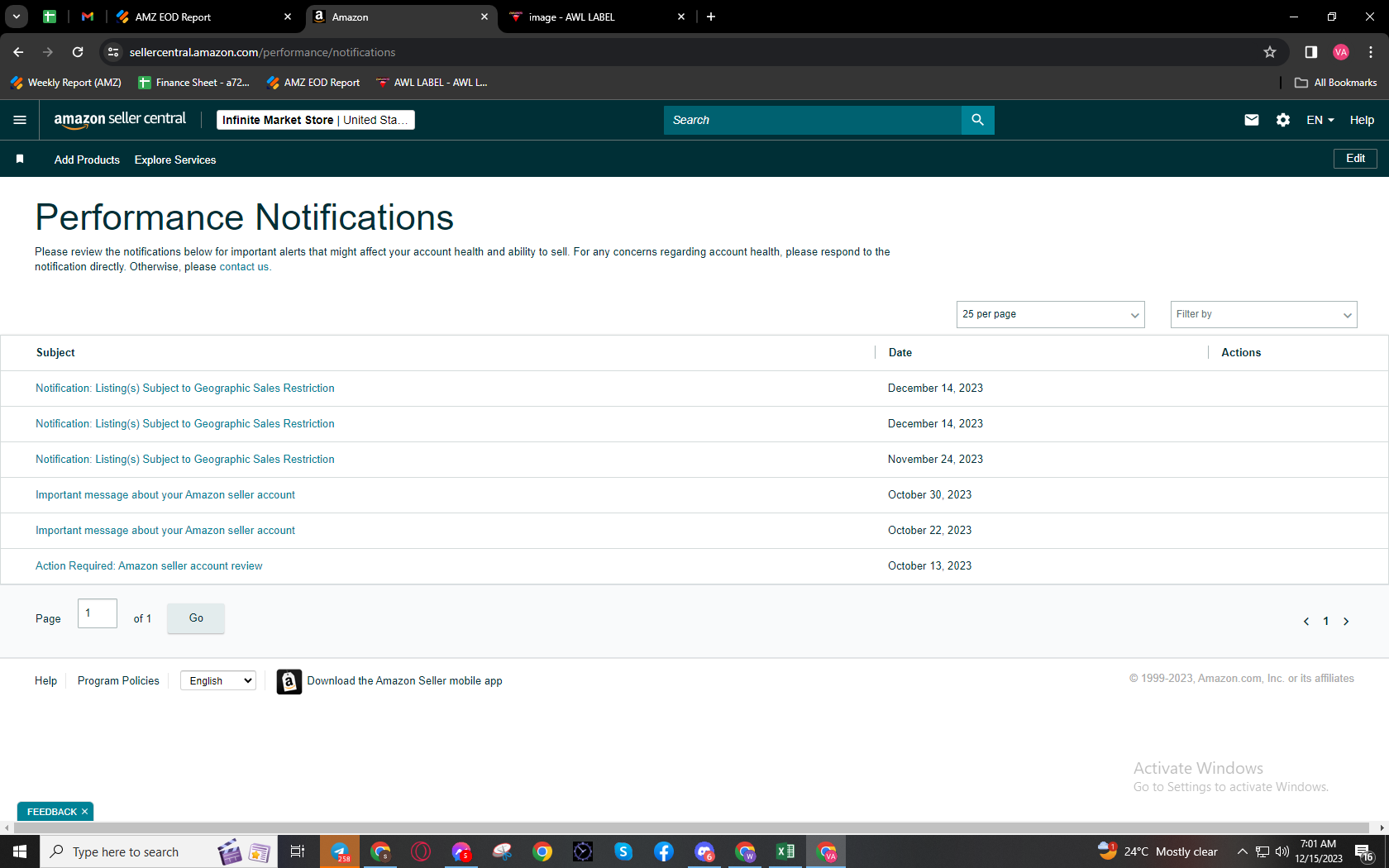The image size is (1389, 868).
Task: Switch to the pinned Gmail tab
Action: pos(88,17)
